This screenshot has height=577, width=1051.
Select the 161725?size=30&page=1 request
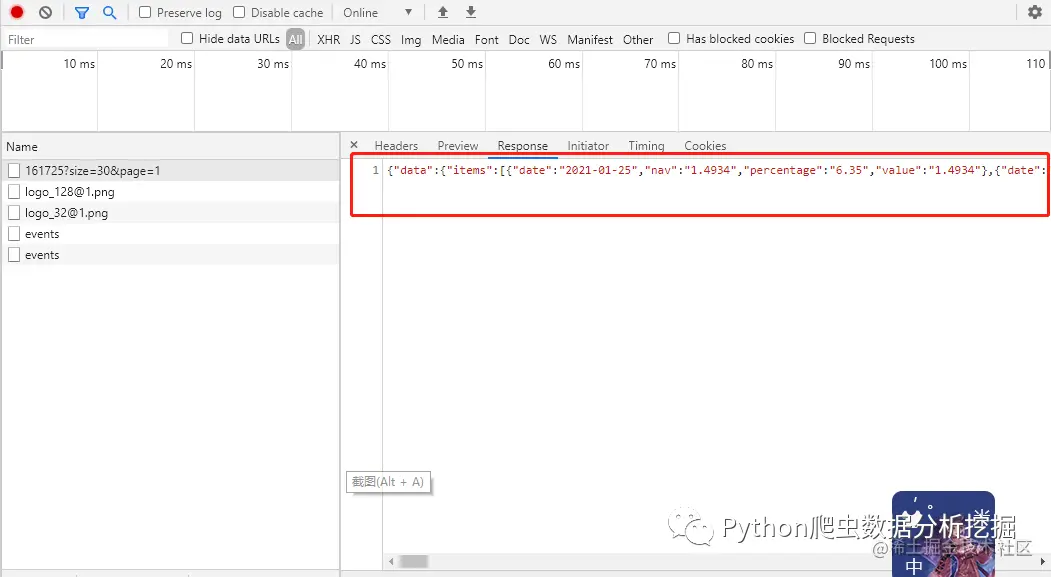pyautogui.click(x=92, y=171)
